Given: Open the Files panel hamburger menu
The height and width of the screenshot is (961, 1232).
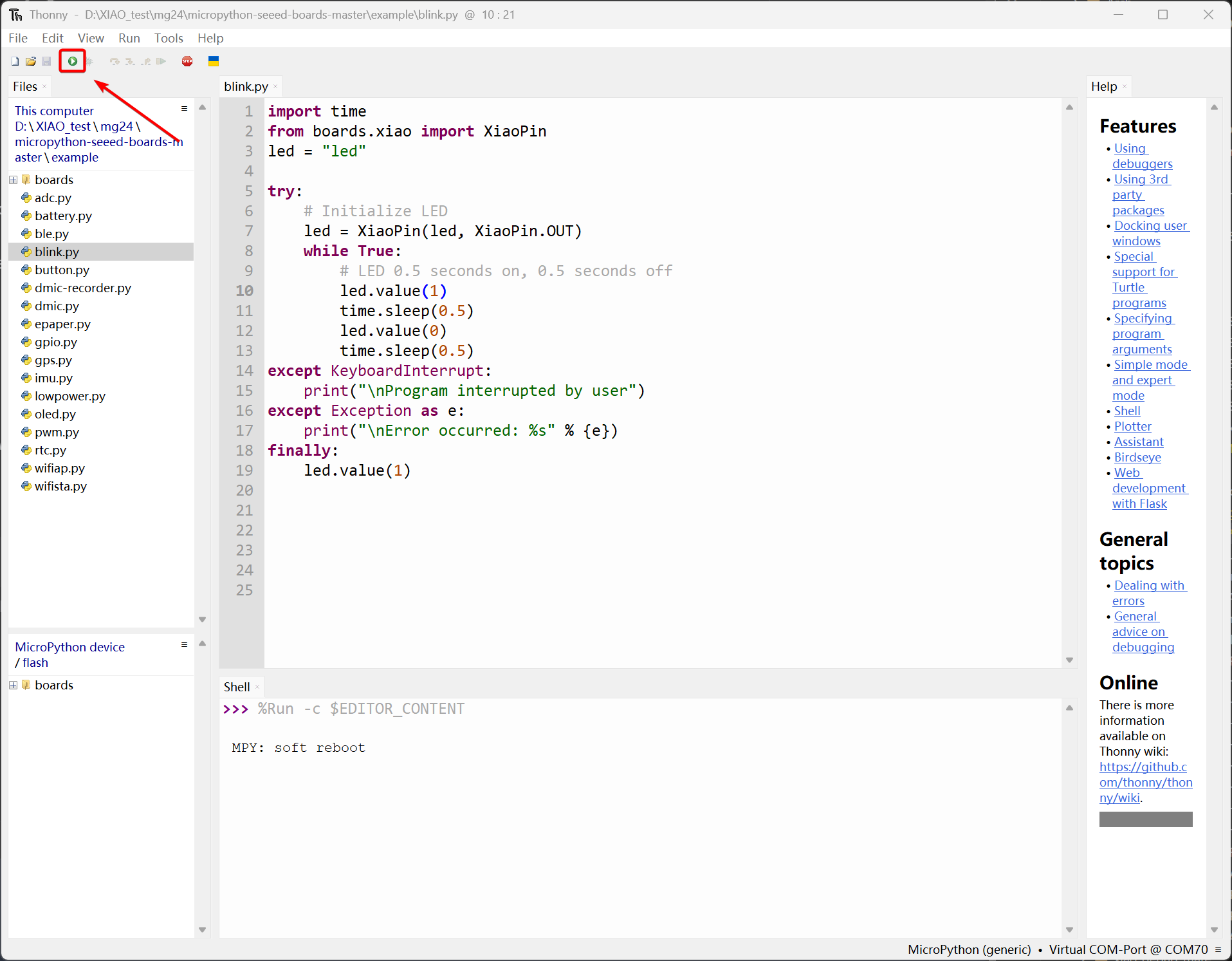Looking at the screenshot, I should point(184,109).
